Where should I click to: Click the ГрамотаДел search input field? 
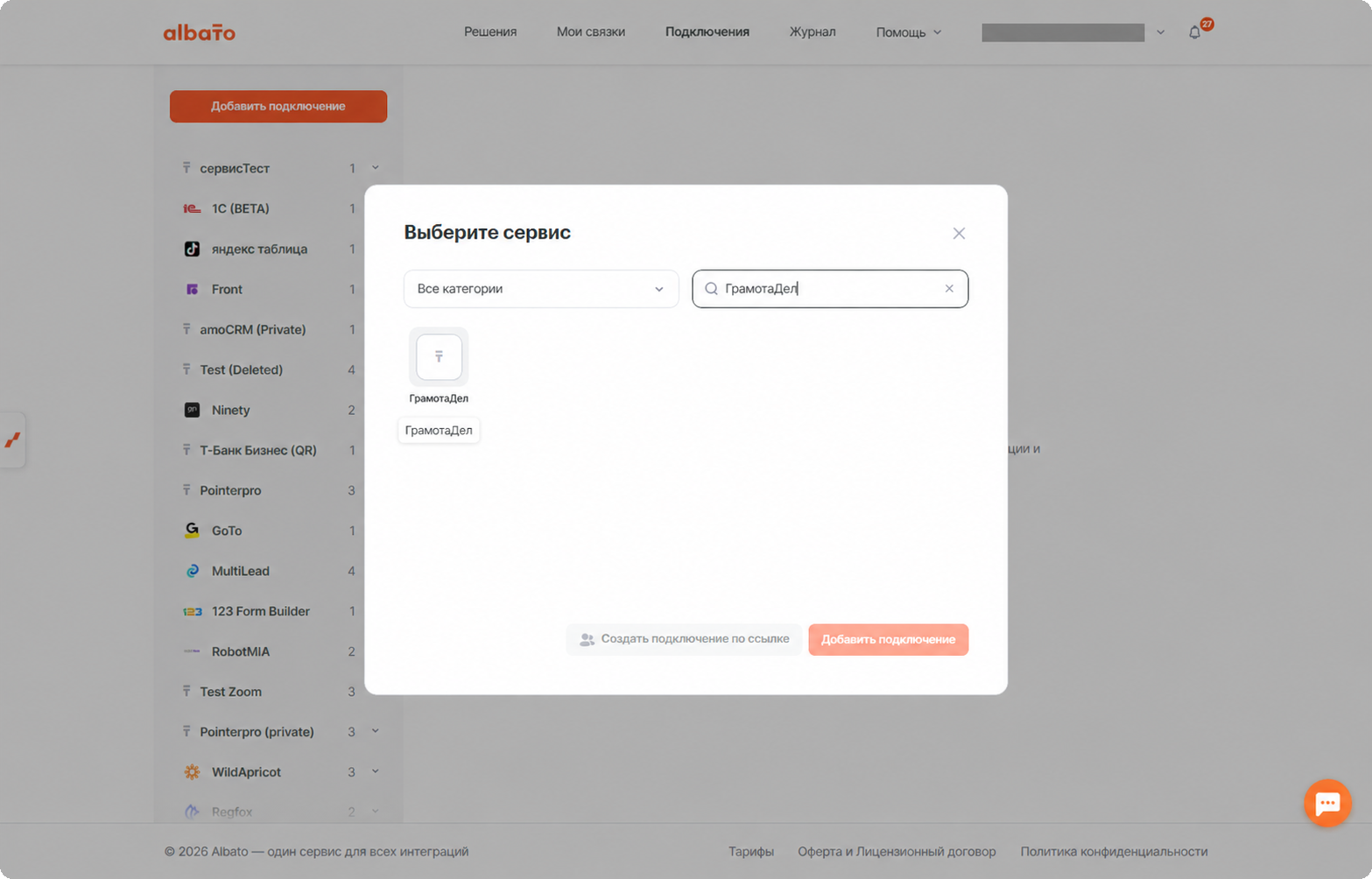(x=830, y=289)
